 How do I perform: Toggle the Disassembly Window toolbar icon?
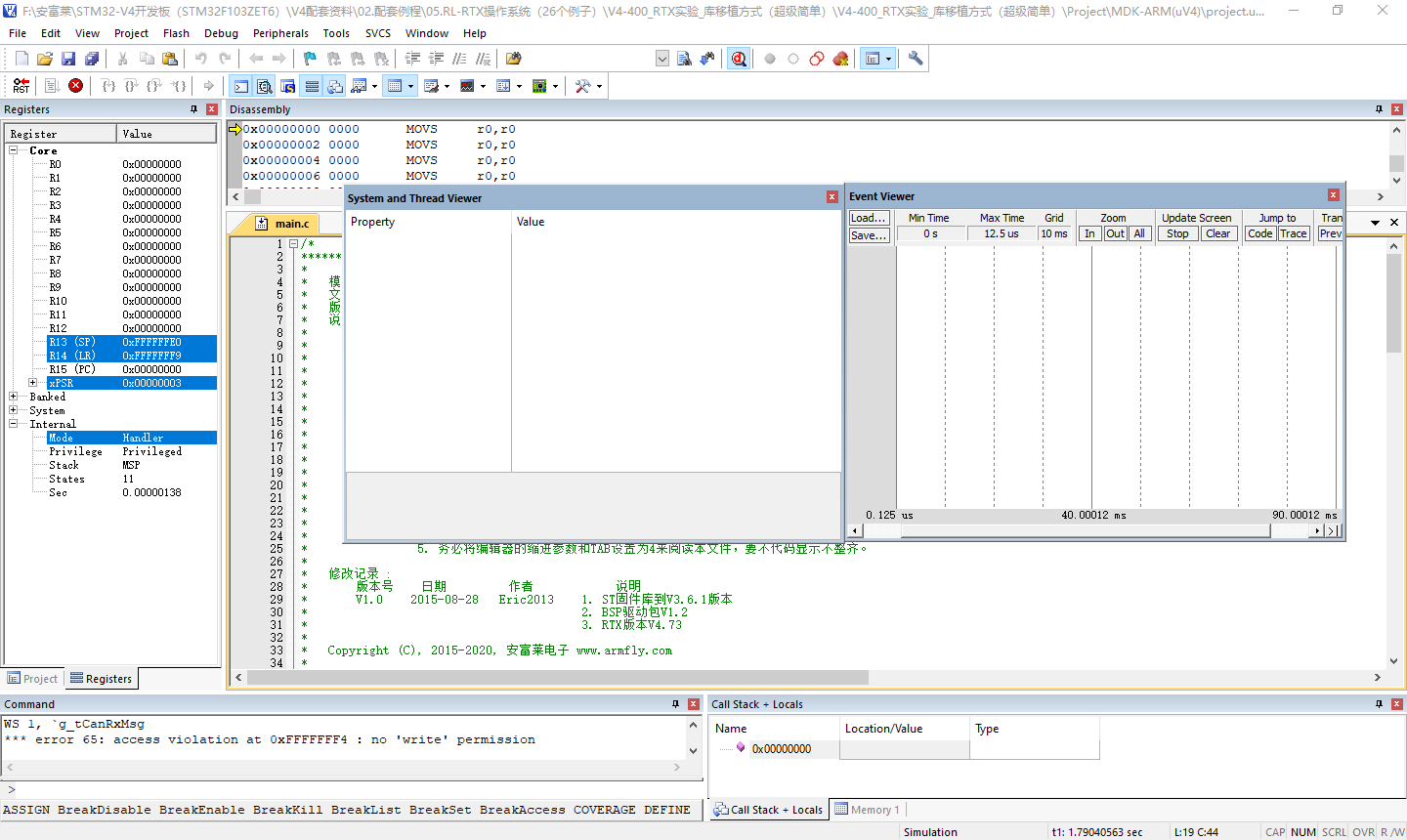pyautogui.click(x=265, y=86)
